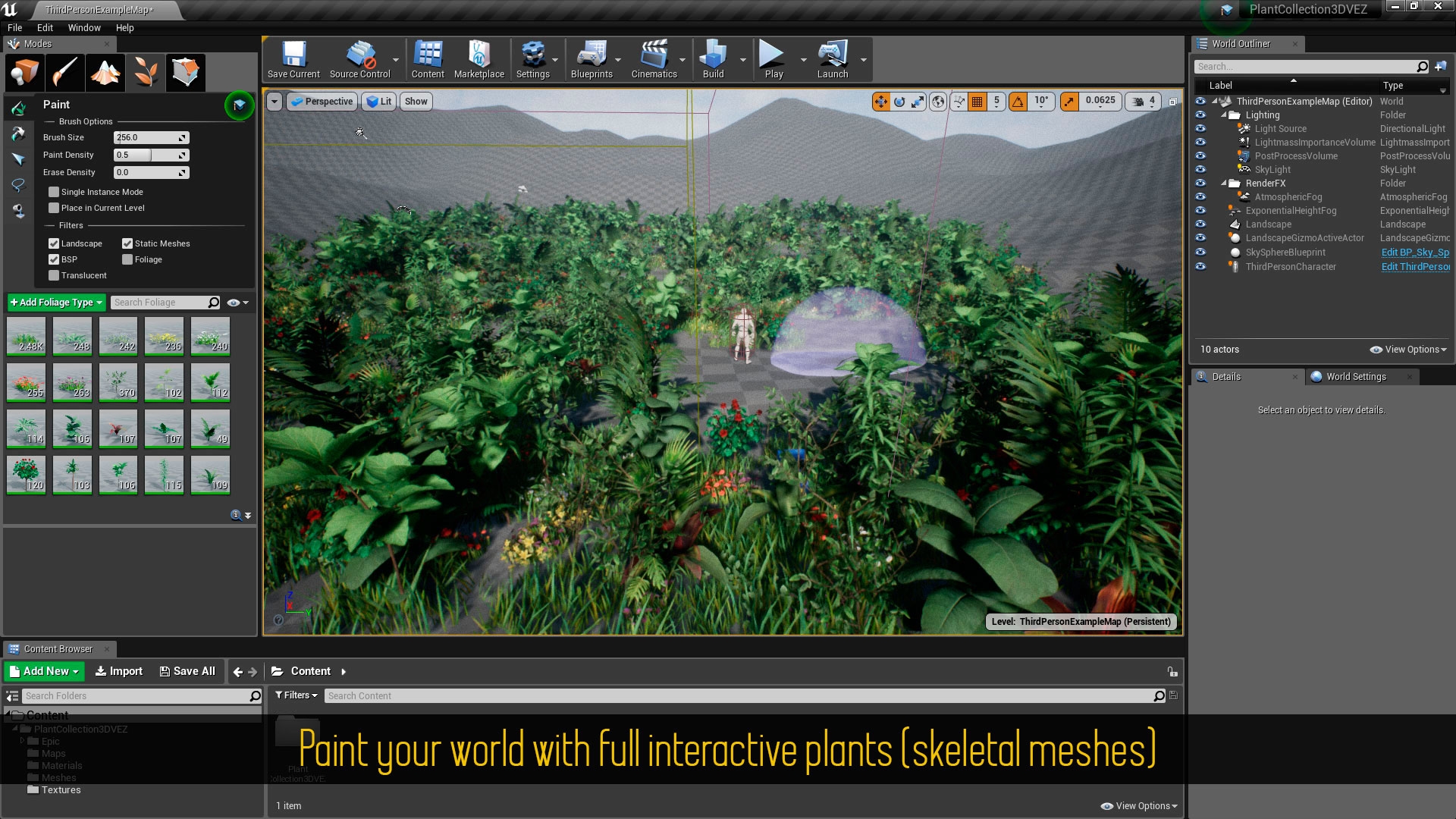Adjust the Brush Size slider field
This screenshot has height=819, width=1456.
point(151,137)
